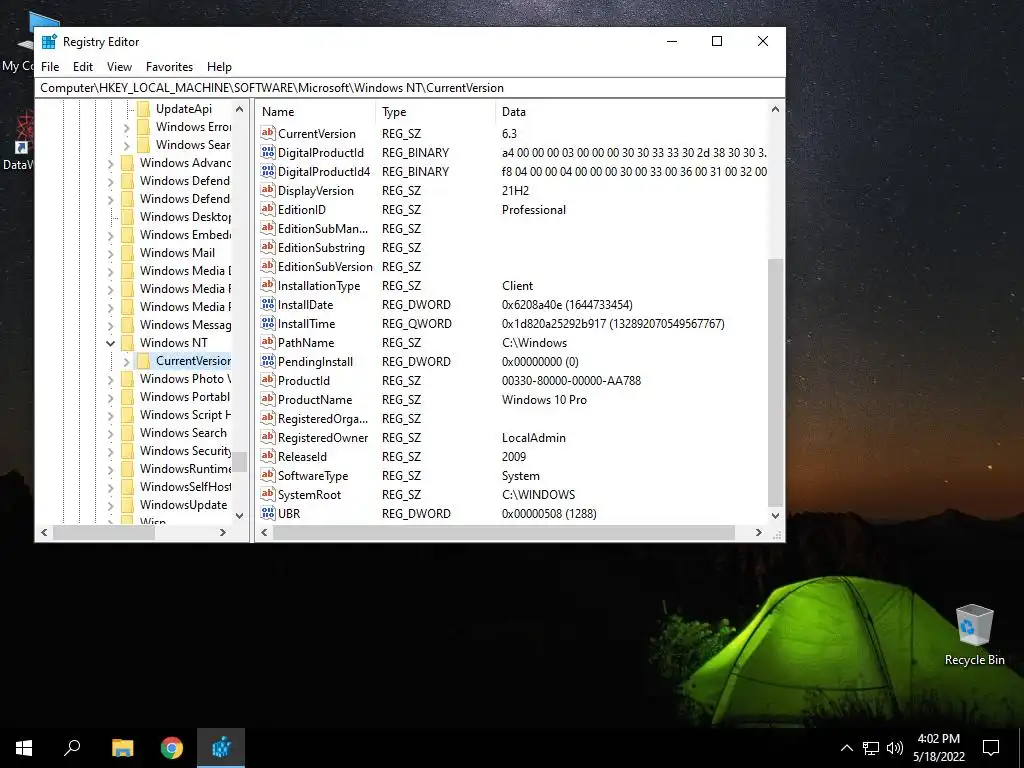Open File Explorer from the taskbar
This screenshot has height=768, width=1024.
pyautogui.click(x=122, y=748)
